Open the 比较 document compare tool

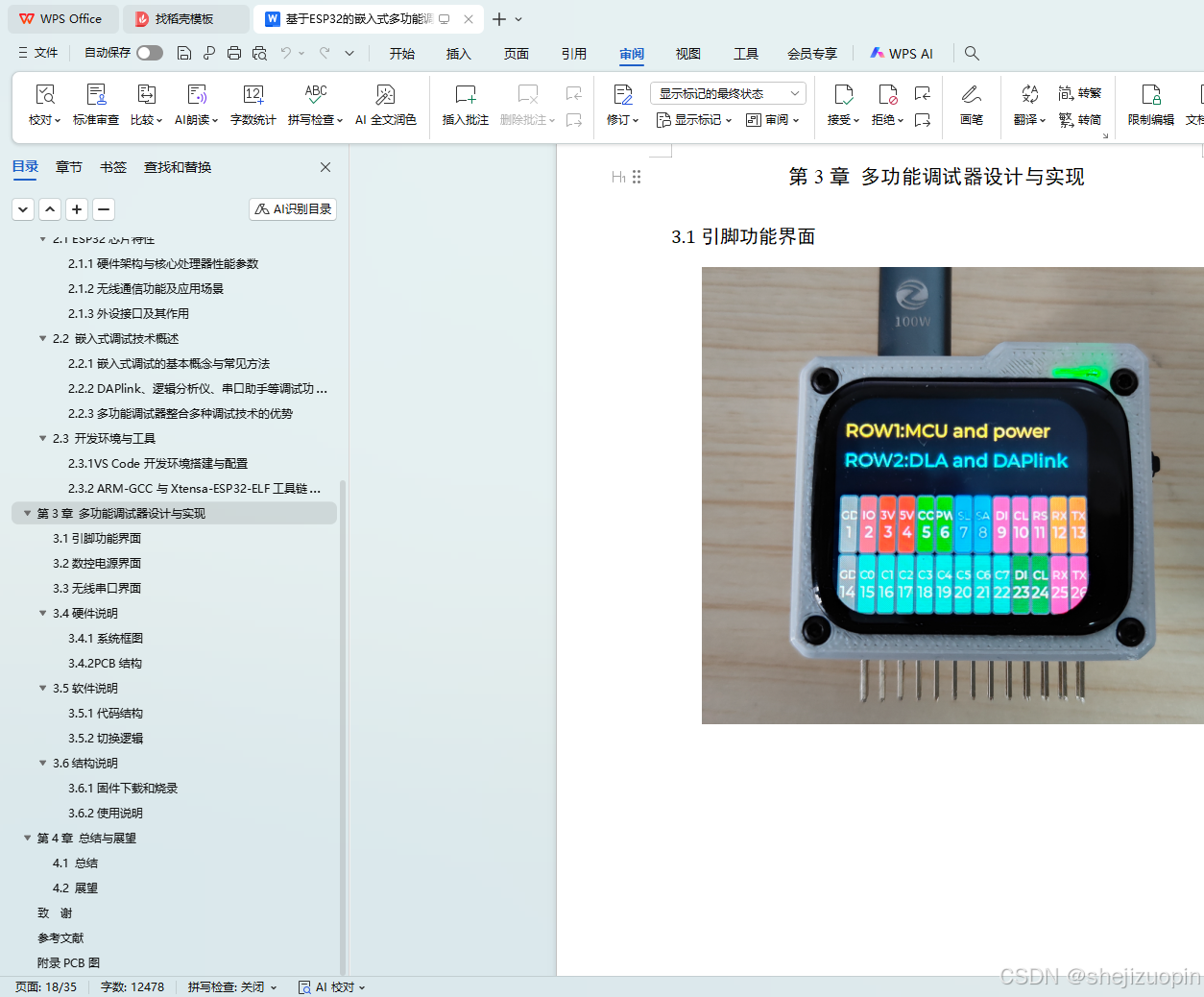pos(145,104)
